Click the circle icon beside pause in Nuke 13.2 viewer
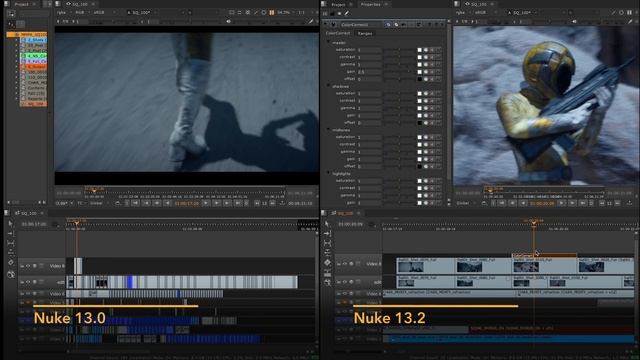 point(622,13)
